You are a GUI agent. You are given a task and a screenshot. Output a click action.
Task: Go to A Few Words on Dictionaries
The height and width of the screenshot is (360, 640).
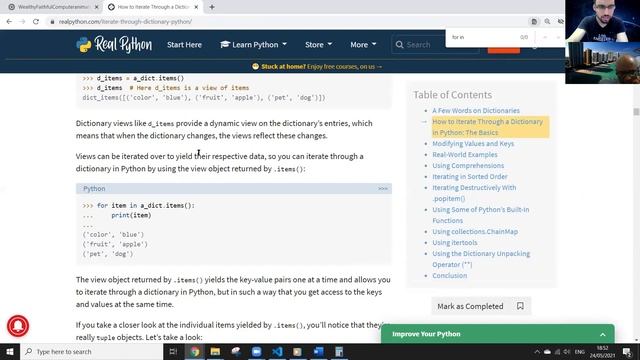476,111
